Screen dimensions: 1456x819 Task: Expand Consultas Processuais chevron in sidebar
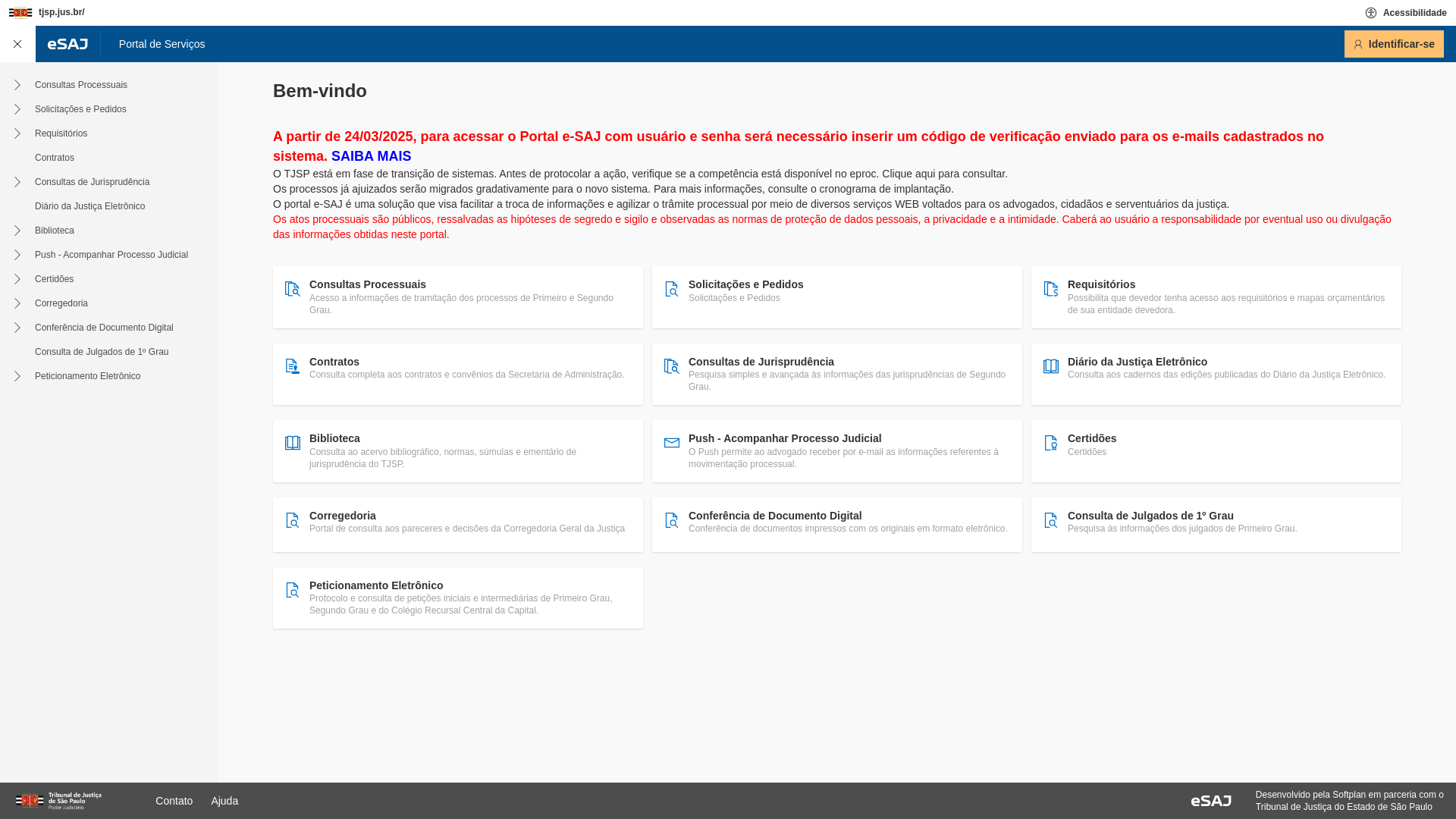point(17,85)
